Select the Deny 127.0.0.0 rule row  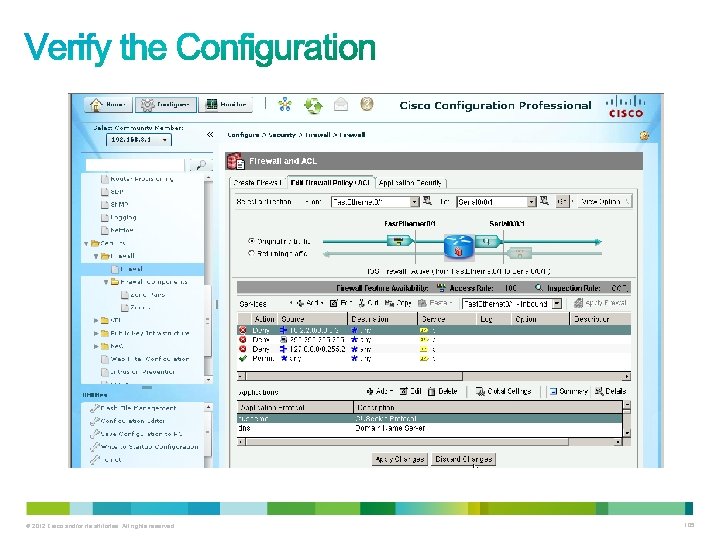coord(433,349)
